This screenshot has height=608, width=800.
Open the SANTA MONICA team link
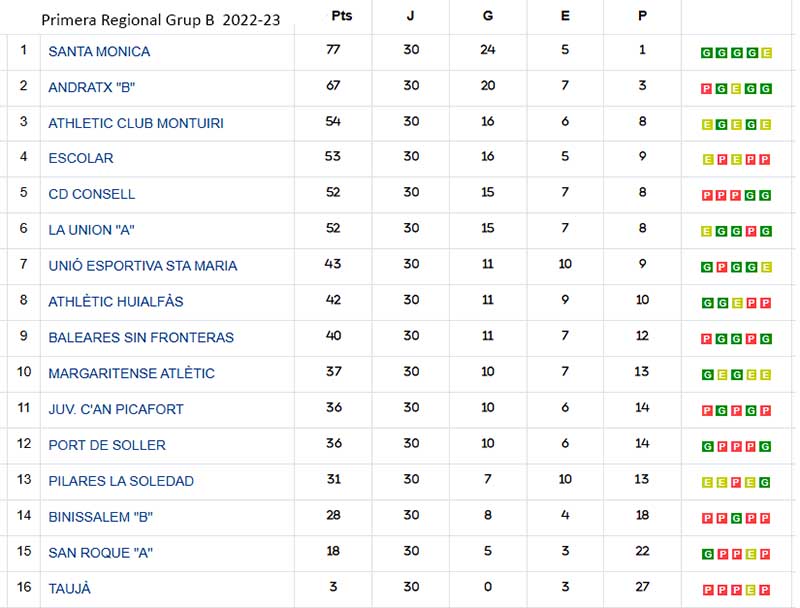99,52
